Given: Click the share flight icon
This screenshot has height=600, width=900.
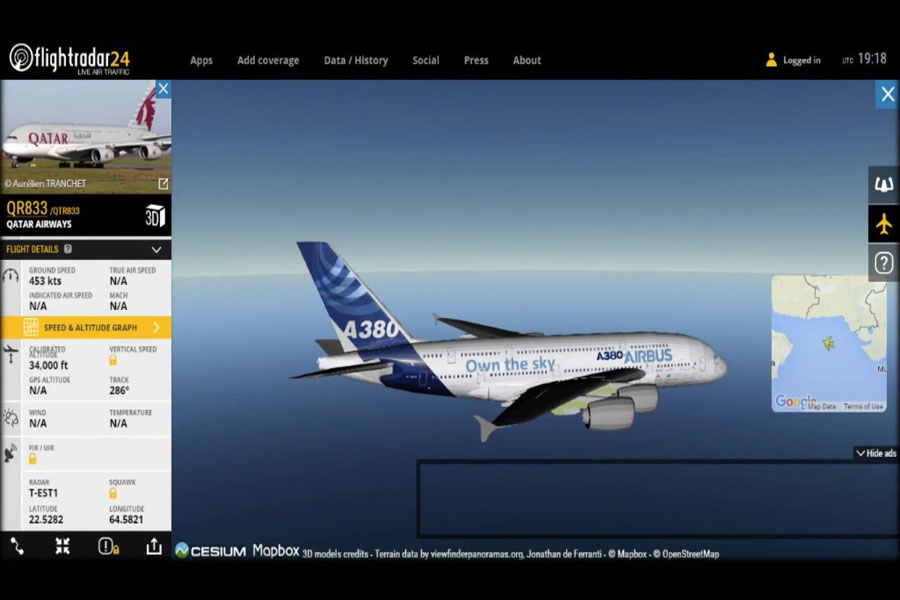Looking at the screenshot, I should click(154, 546).
